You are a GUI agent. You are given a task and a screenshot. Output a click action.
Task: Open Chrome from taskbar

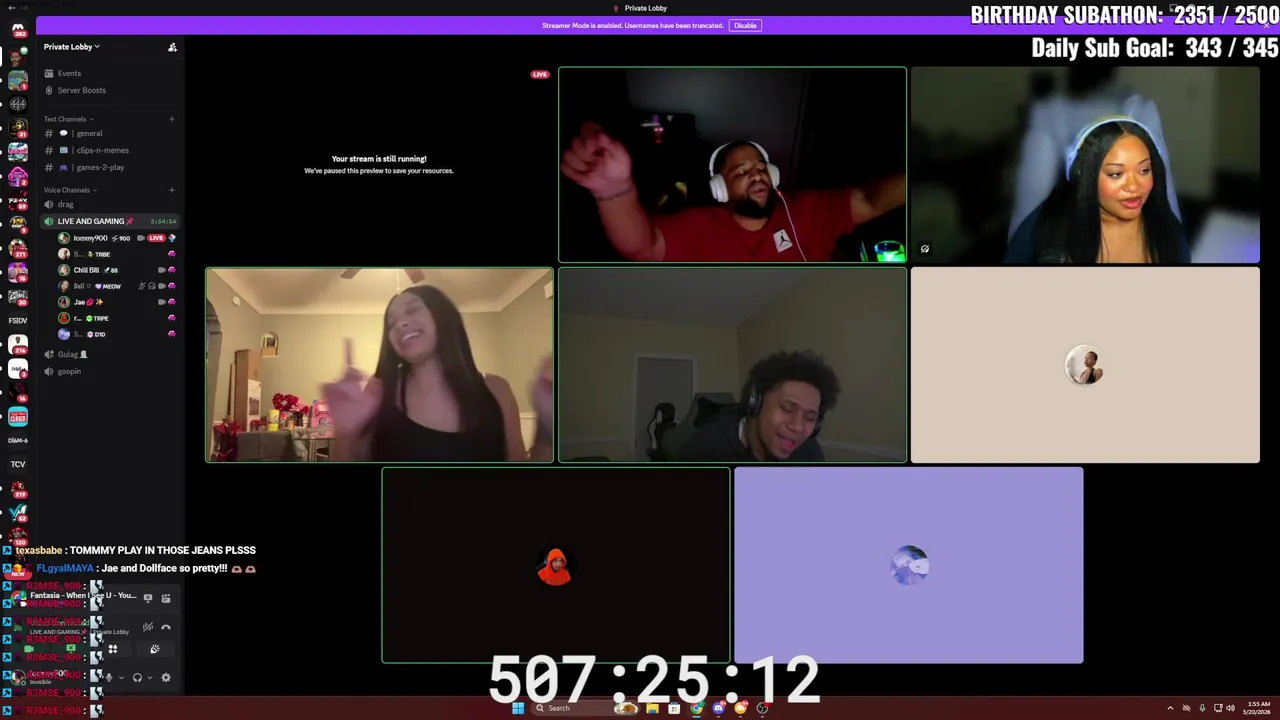click(x=696, y=708)
